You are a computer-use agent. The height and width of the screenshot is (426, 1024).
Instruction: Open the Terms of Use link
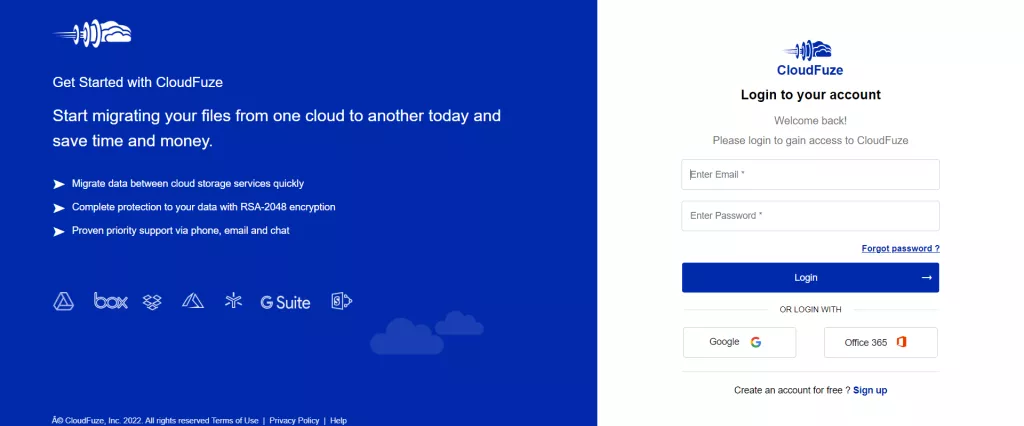234,421
